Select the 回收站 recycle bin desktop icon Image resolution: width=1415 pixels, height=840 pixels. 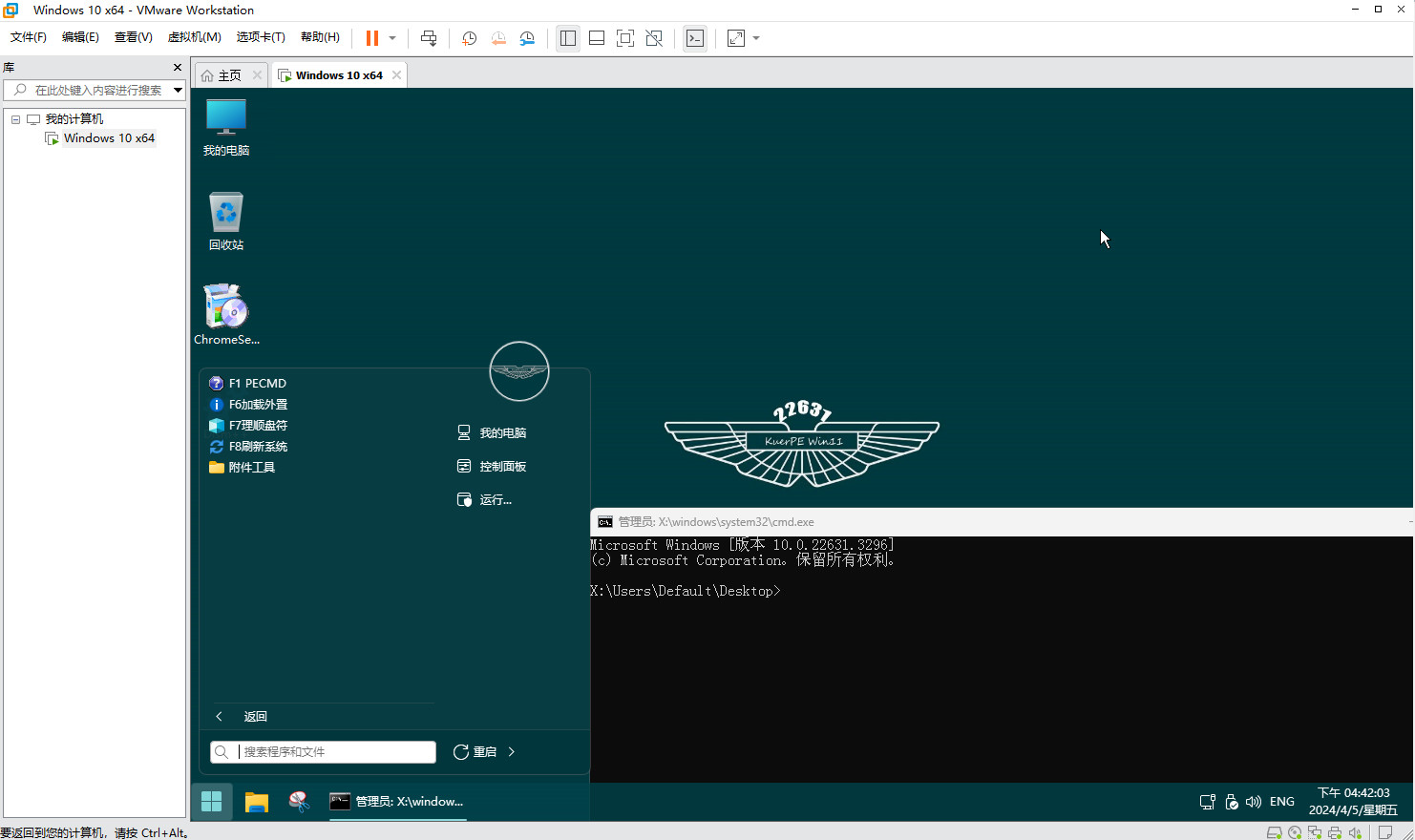pos(226,221)
